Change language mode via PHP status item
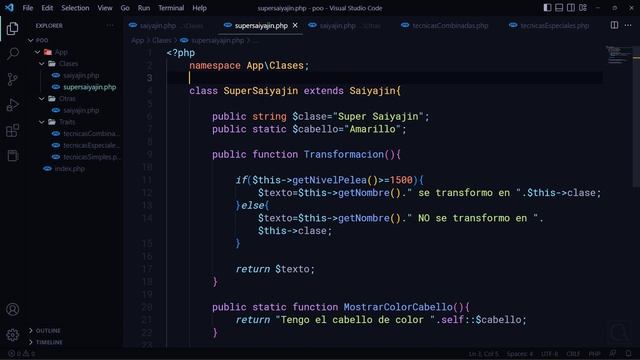The width and height of the screenshot is (640, 360). [x=594, y=353]
